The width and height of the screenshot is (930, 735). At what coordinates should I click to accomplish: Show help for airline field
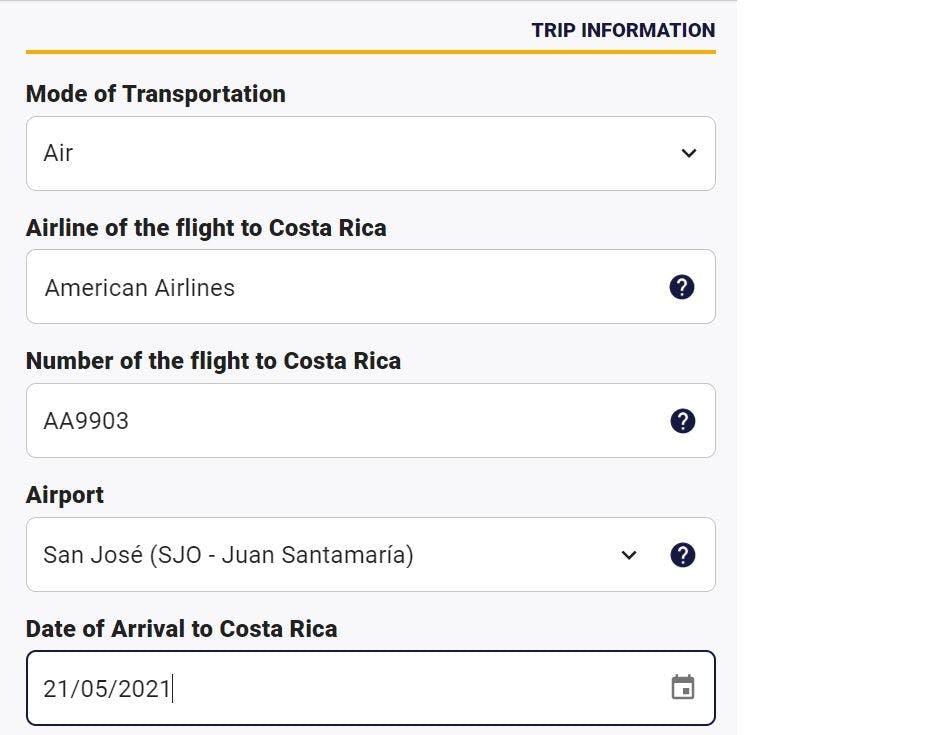pyautogui.click(x=682, y=287)
